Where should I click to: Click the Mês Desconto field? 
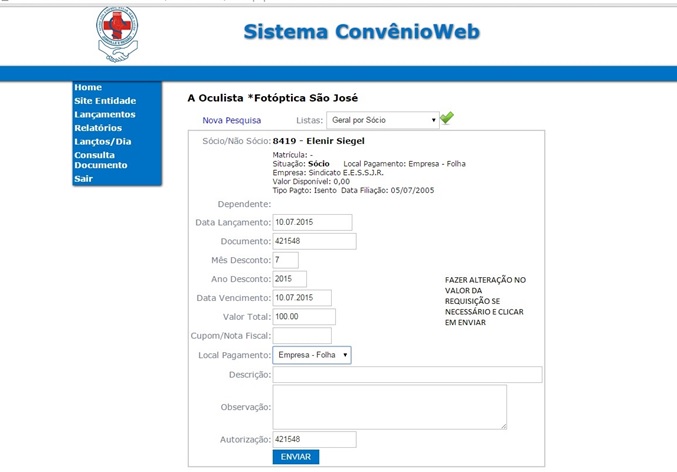(285, 260)
